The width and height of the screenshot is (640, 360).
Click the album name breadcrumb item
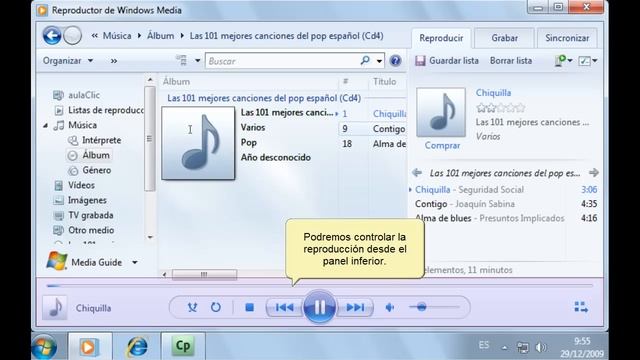(x=286, y=36)
